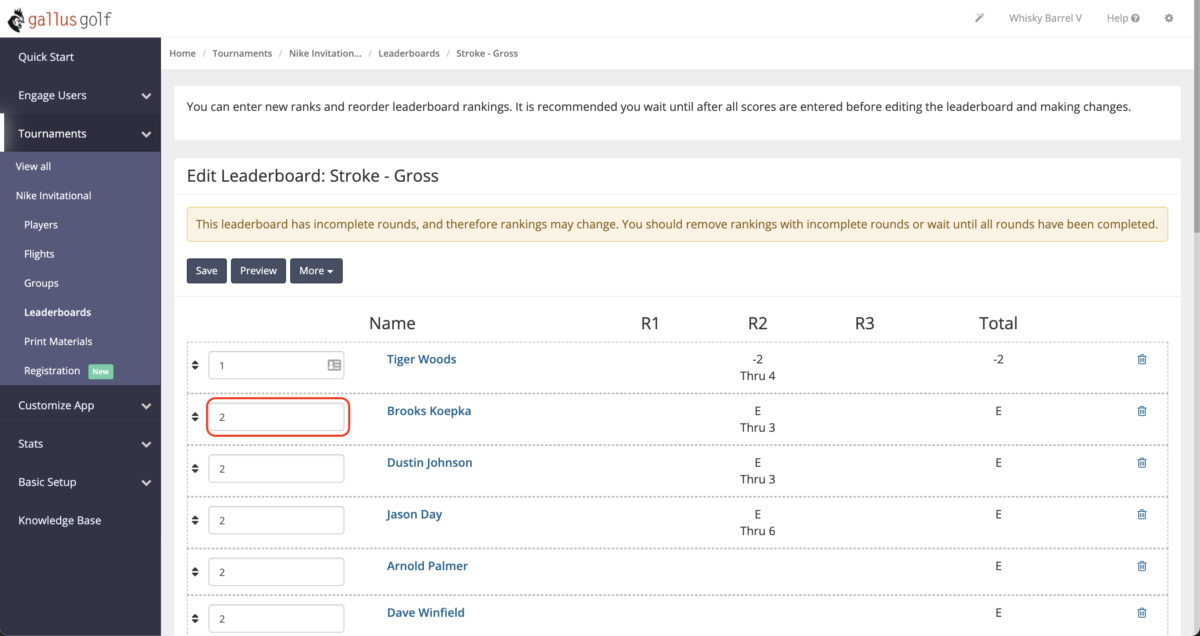Delete Dustin Johnson row with trash icon
The height and width of the screenshot is (636, 1200).
[1142, 463]
